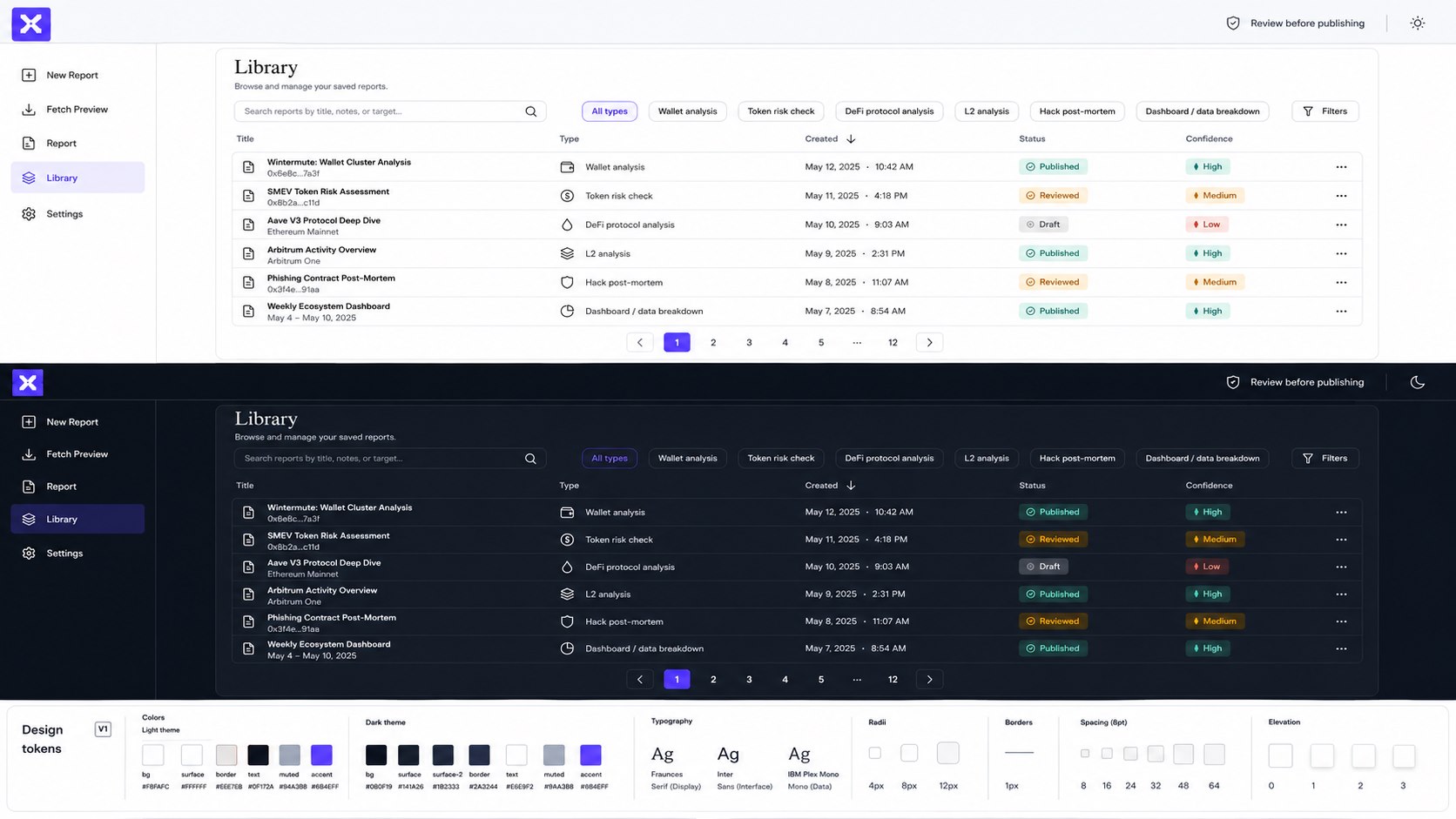Screen dimensions: 1456x819
Task: Click the X logo in the light theme header
Action: [x=31, y=24]
